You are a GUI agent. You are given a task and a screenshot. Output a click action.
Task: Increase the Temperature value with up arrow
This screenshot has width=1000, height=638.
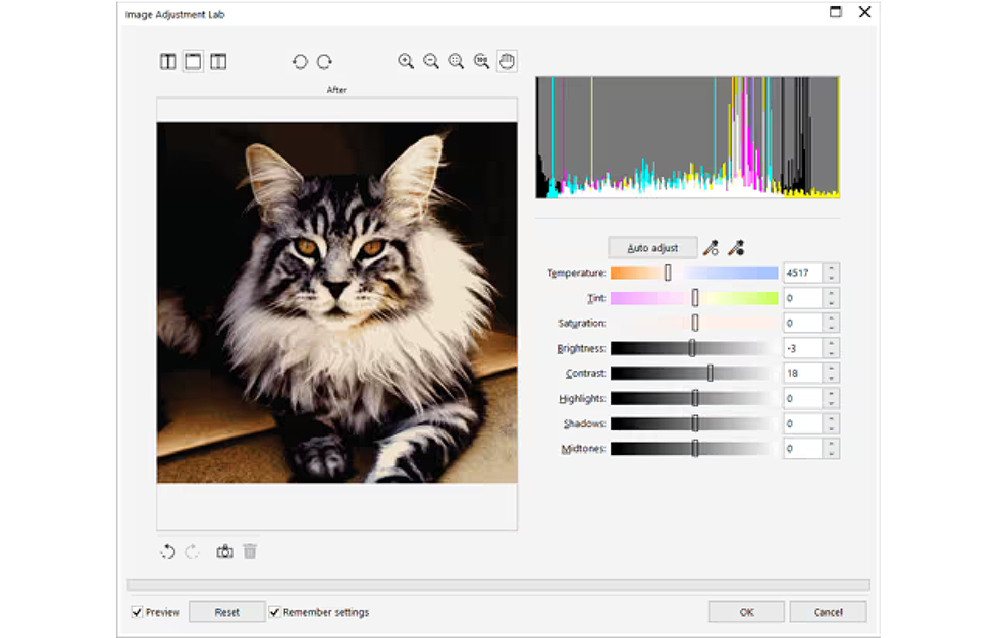pyautogui.click(x=832, y=268)
